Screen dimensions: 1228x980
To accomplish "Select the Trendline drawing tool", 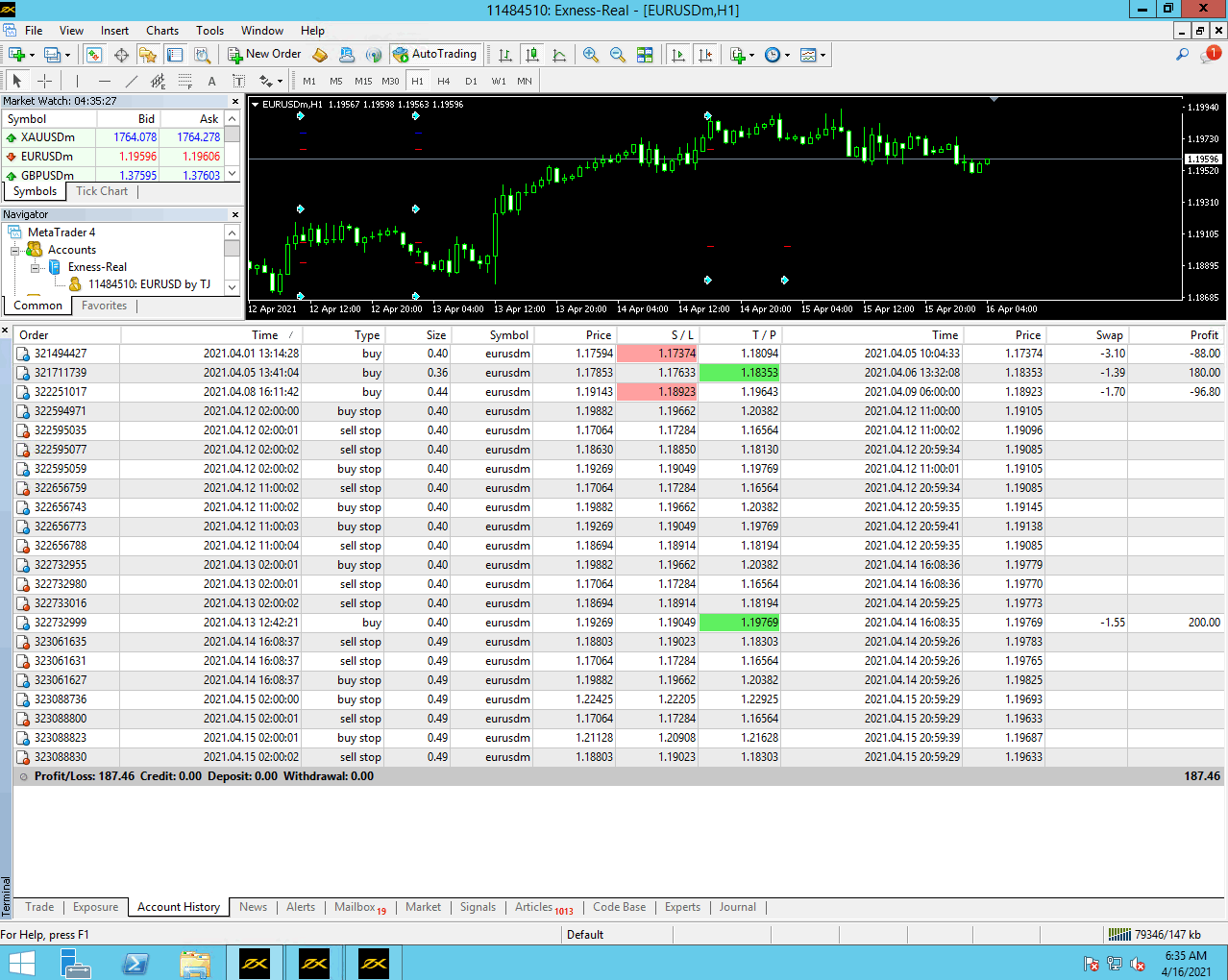I will [x=132, y=81].
